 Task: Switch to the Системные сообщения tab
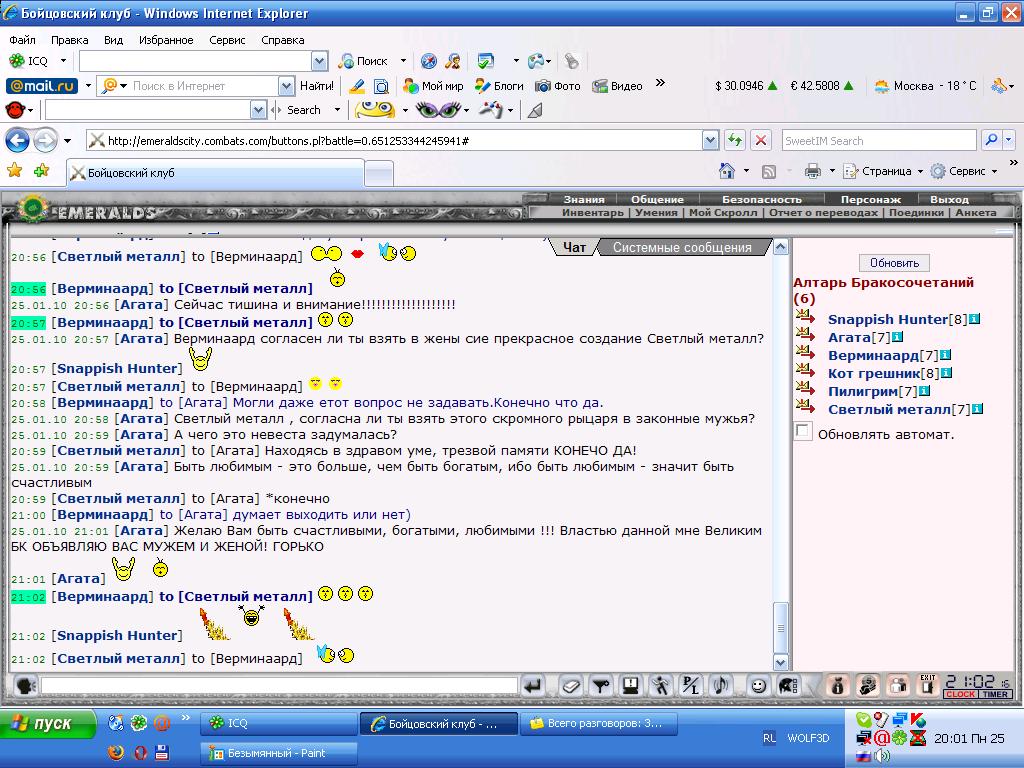click(682, 248)
